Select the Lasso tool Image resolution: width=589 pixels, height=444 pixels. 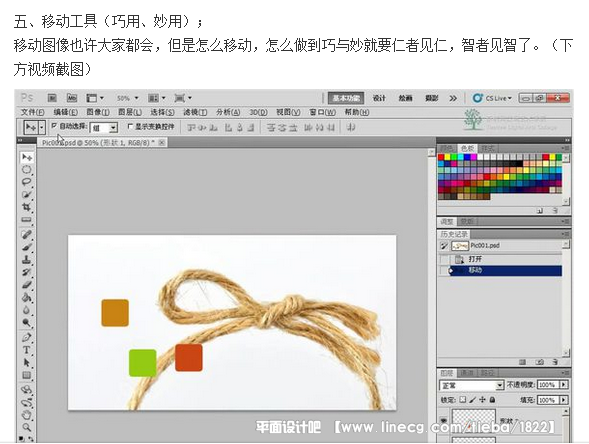coord(27,182)
